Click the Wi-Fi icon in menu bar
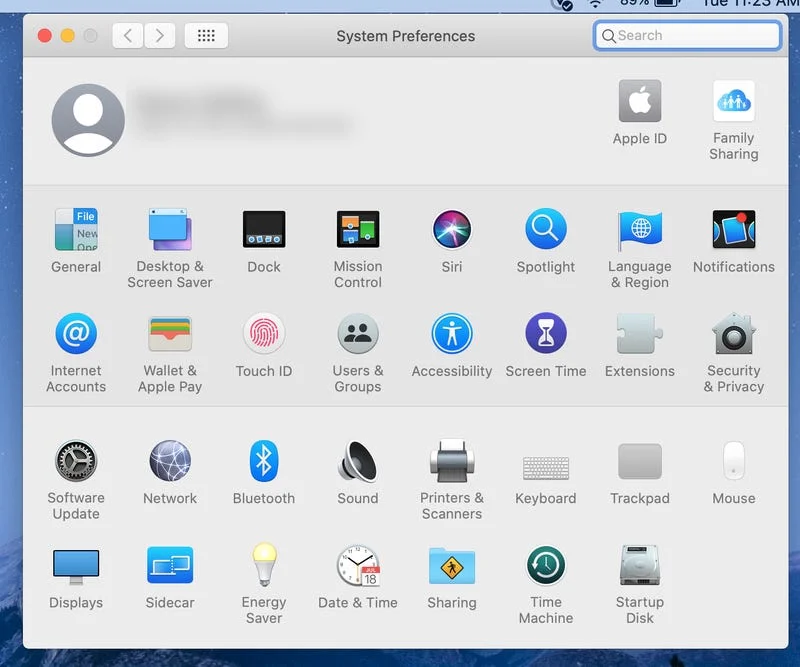The height and width of the screenshot is (667, 800). pyautogui.click(x=595, y=4)
